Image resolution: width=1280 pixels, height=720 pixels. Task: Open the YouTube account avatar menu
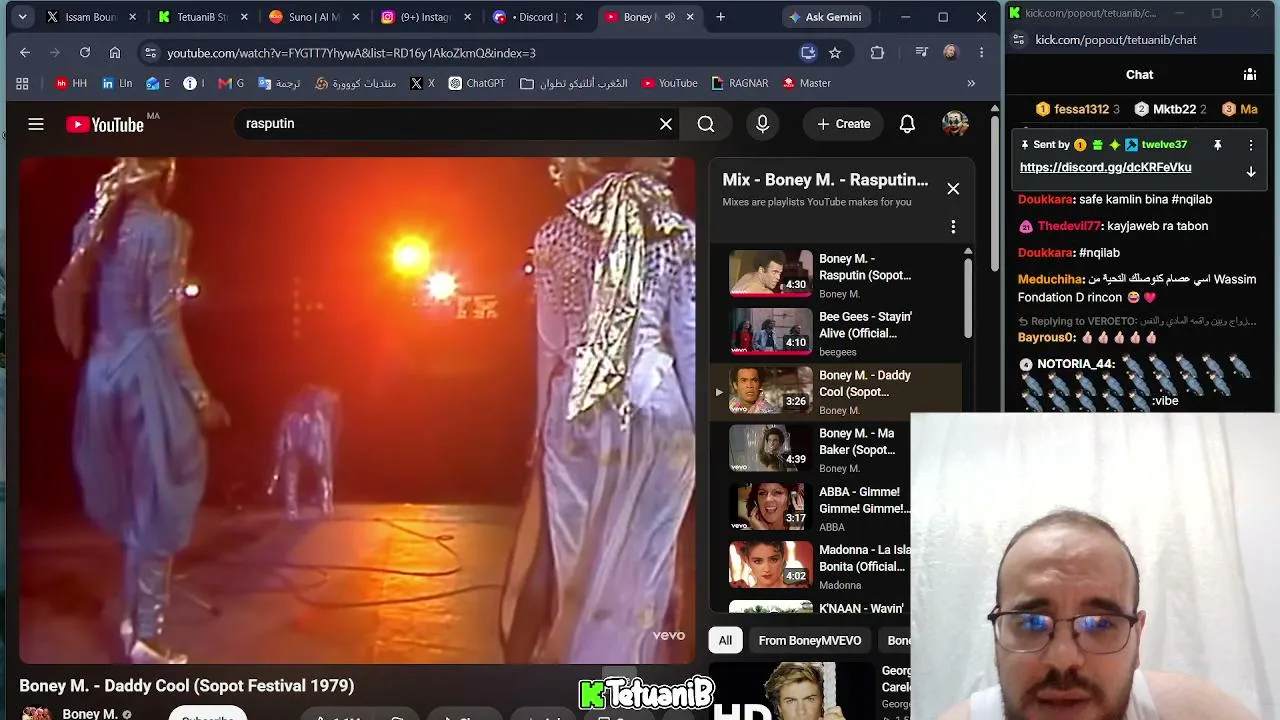coord(955,124)
